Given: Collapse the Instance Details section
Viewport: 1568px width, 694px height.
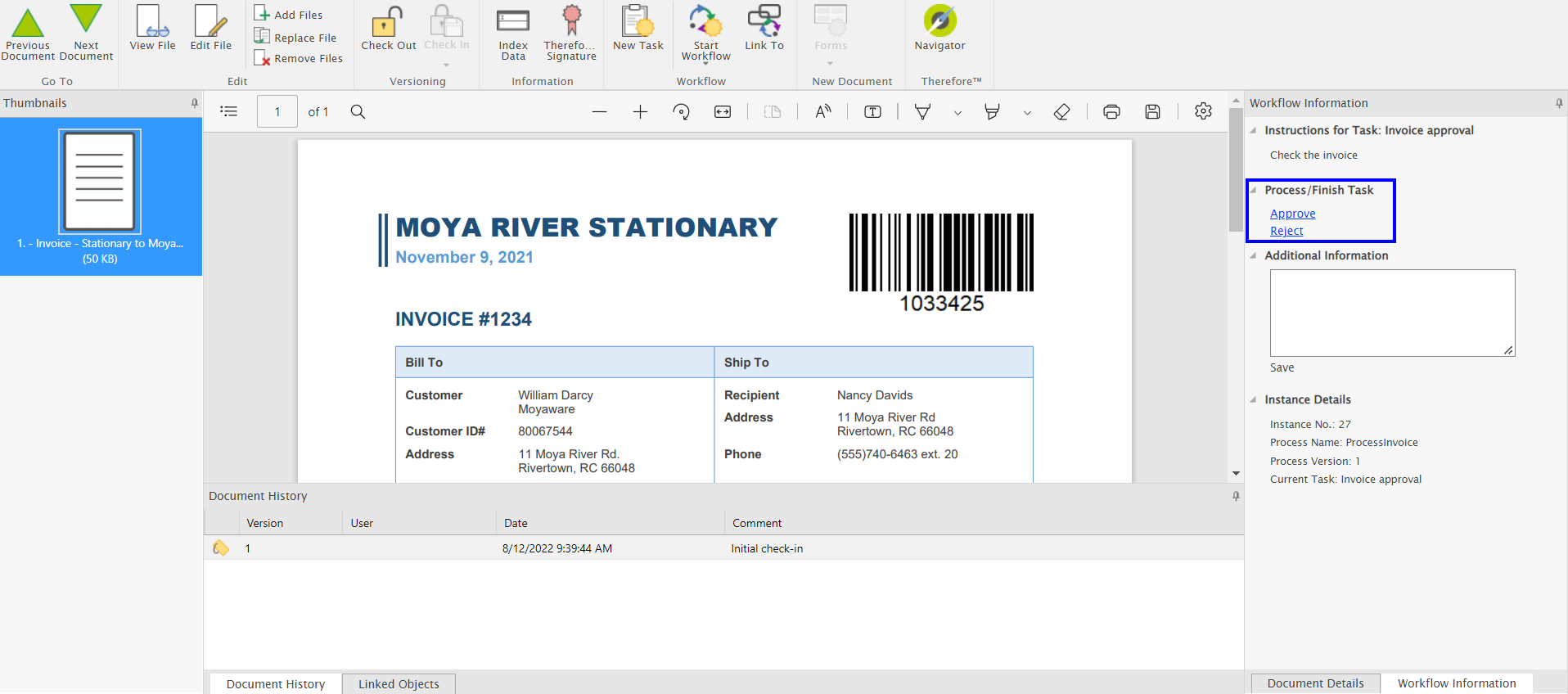Looking at the screenshot, I should coord(1253,399).
